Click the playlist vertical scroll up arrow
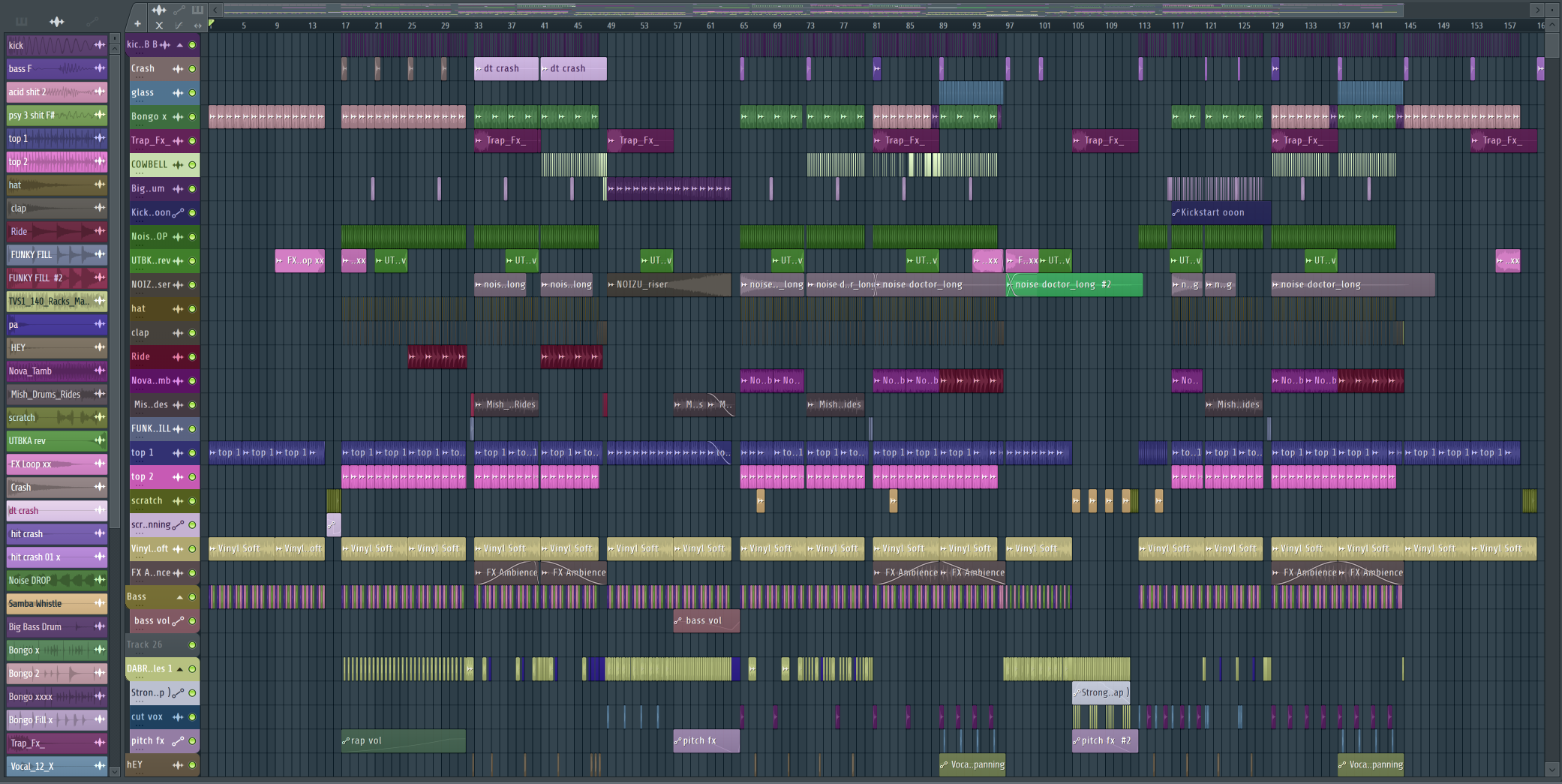 click(1552, 25)
